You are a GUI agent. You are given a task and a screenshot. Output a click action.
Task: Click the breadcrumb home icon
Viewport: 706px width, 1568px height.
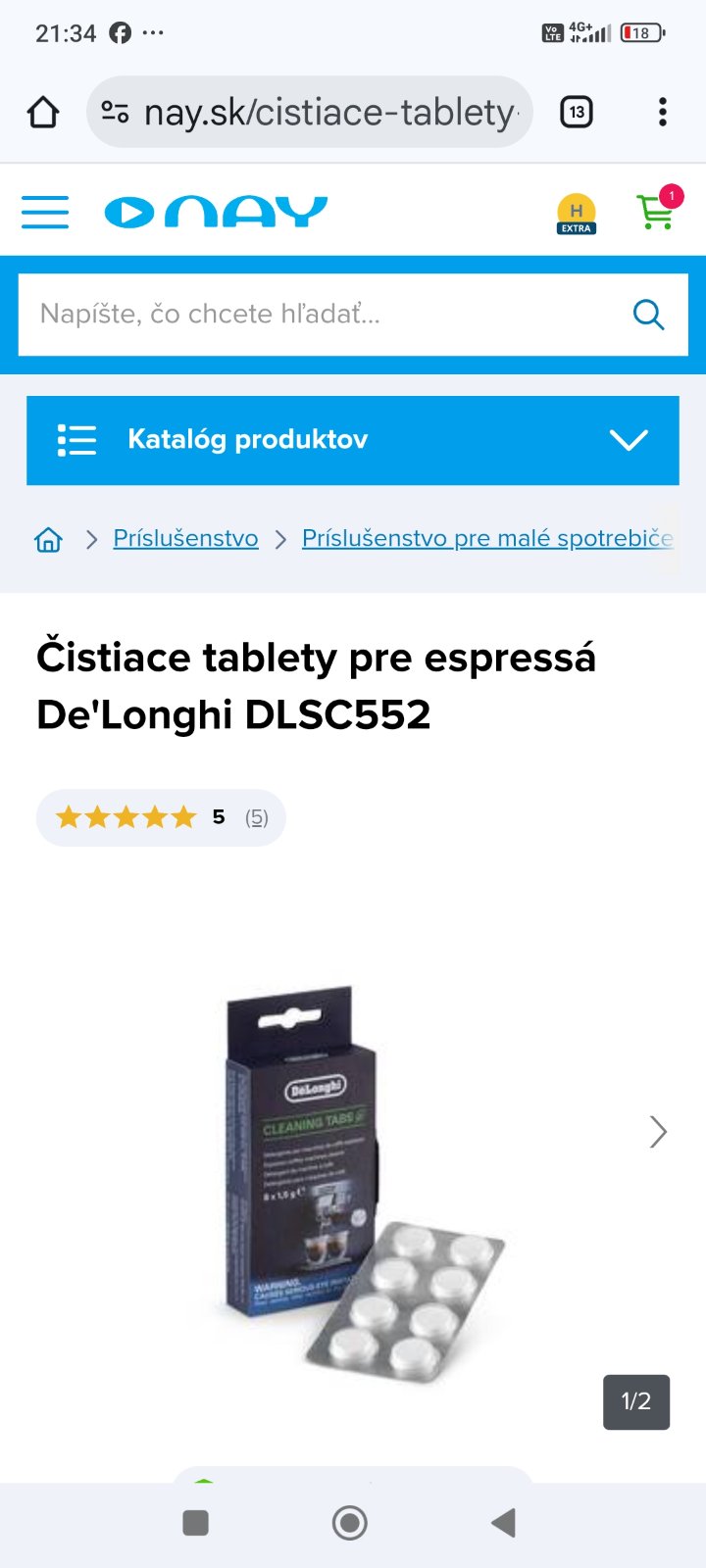pyautogui.click(x=48, y=539)
